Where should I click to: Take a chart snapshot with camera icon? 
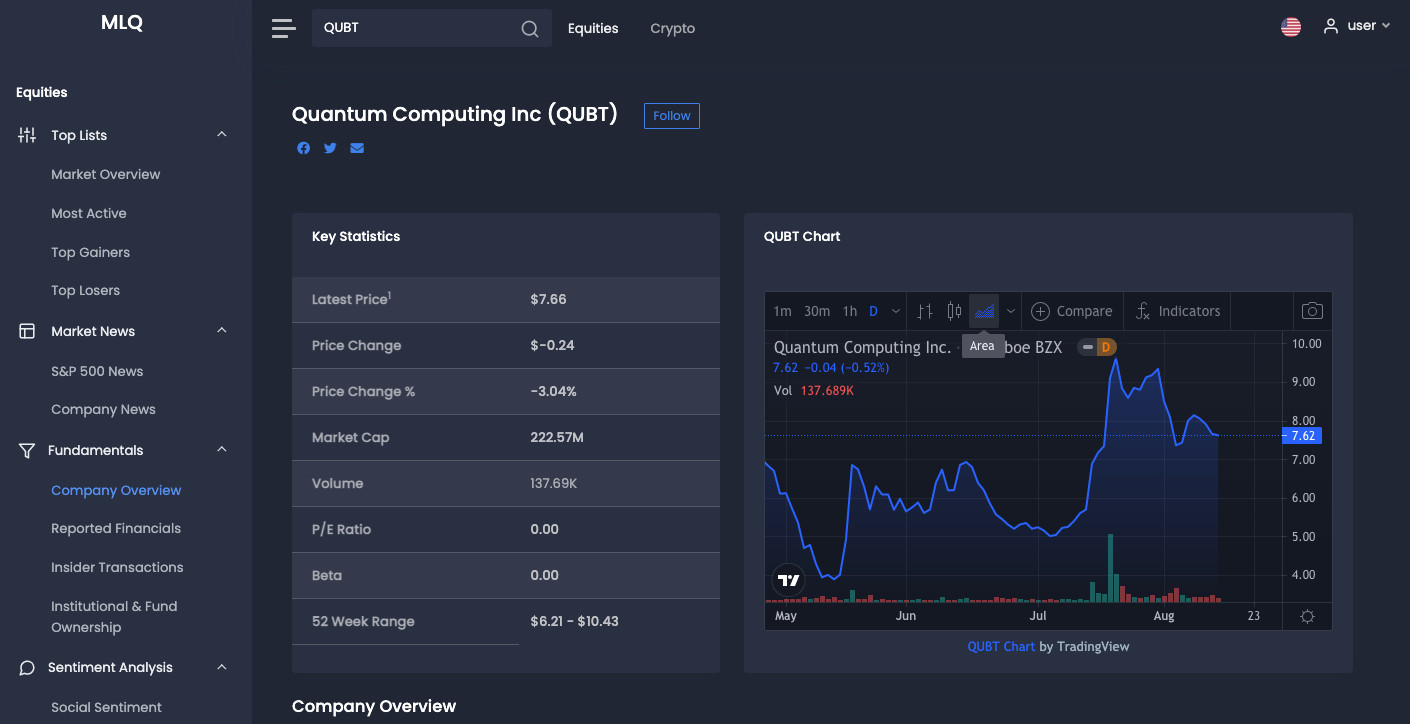[1312, 311]
